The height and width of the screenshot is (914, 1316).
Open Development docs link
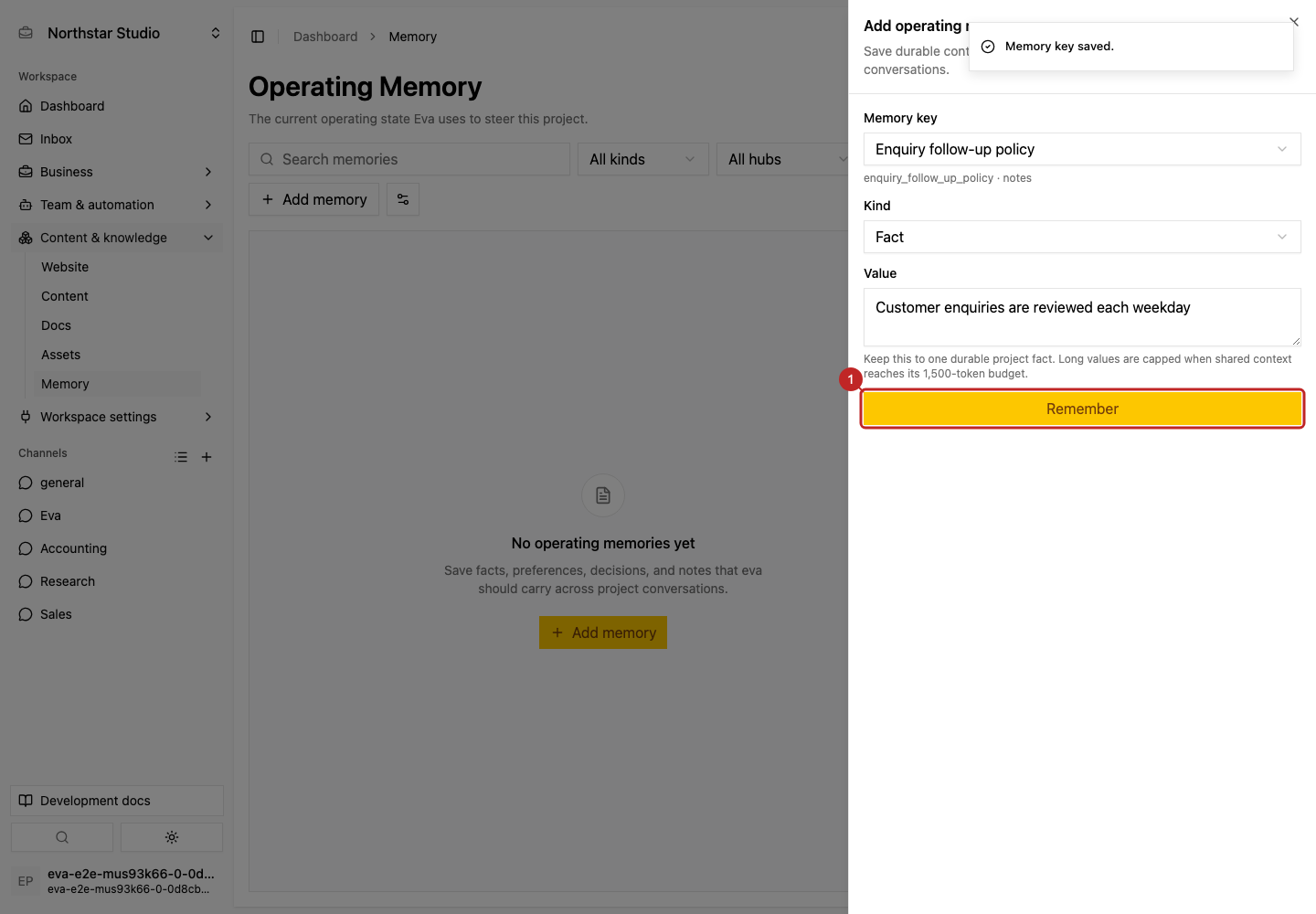117,801
